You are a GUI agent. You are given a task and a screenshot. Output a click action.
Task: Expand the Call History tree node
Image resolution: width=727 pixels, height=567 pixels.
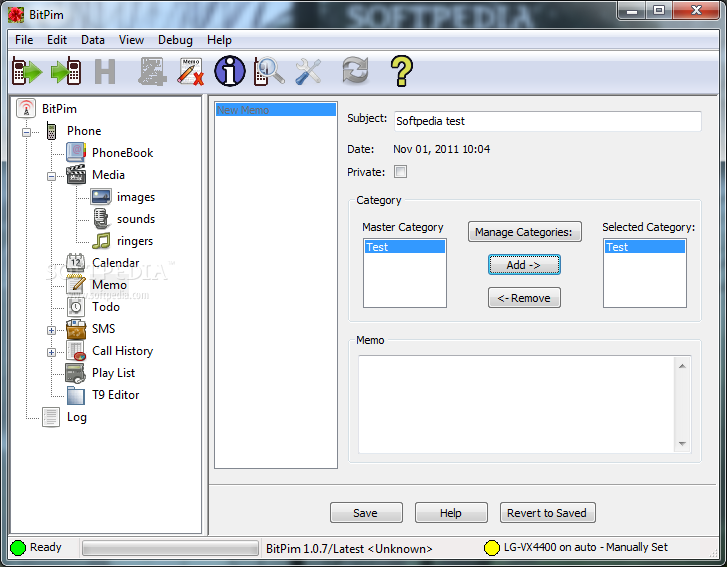[x=51, y=352]
